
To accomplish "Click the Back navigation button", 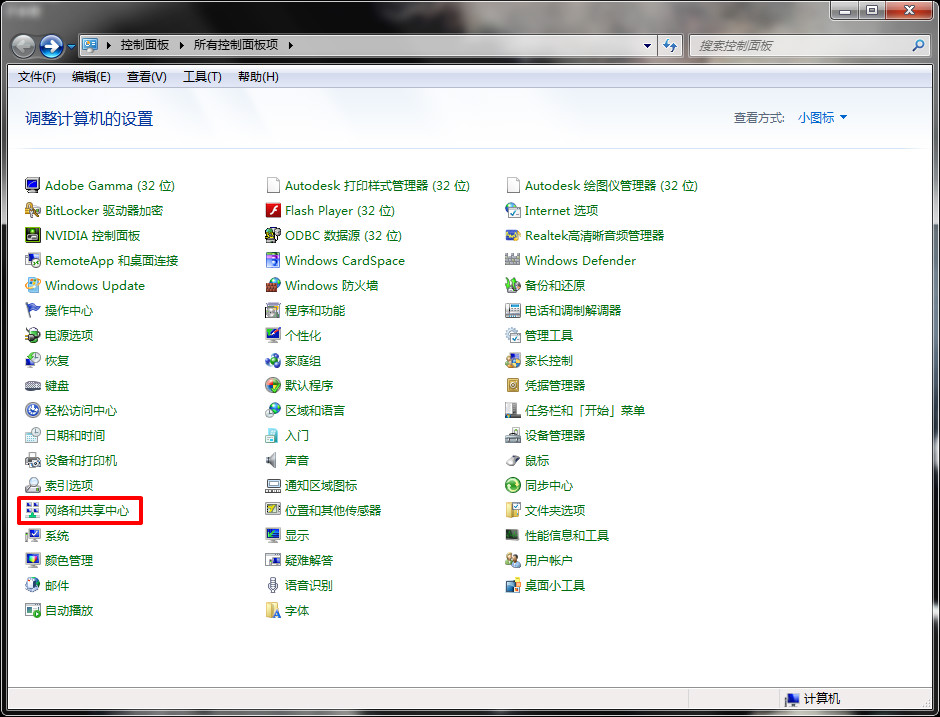I will coord(23,46).
